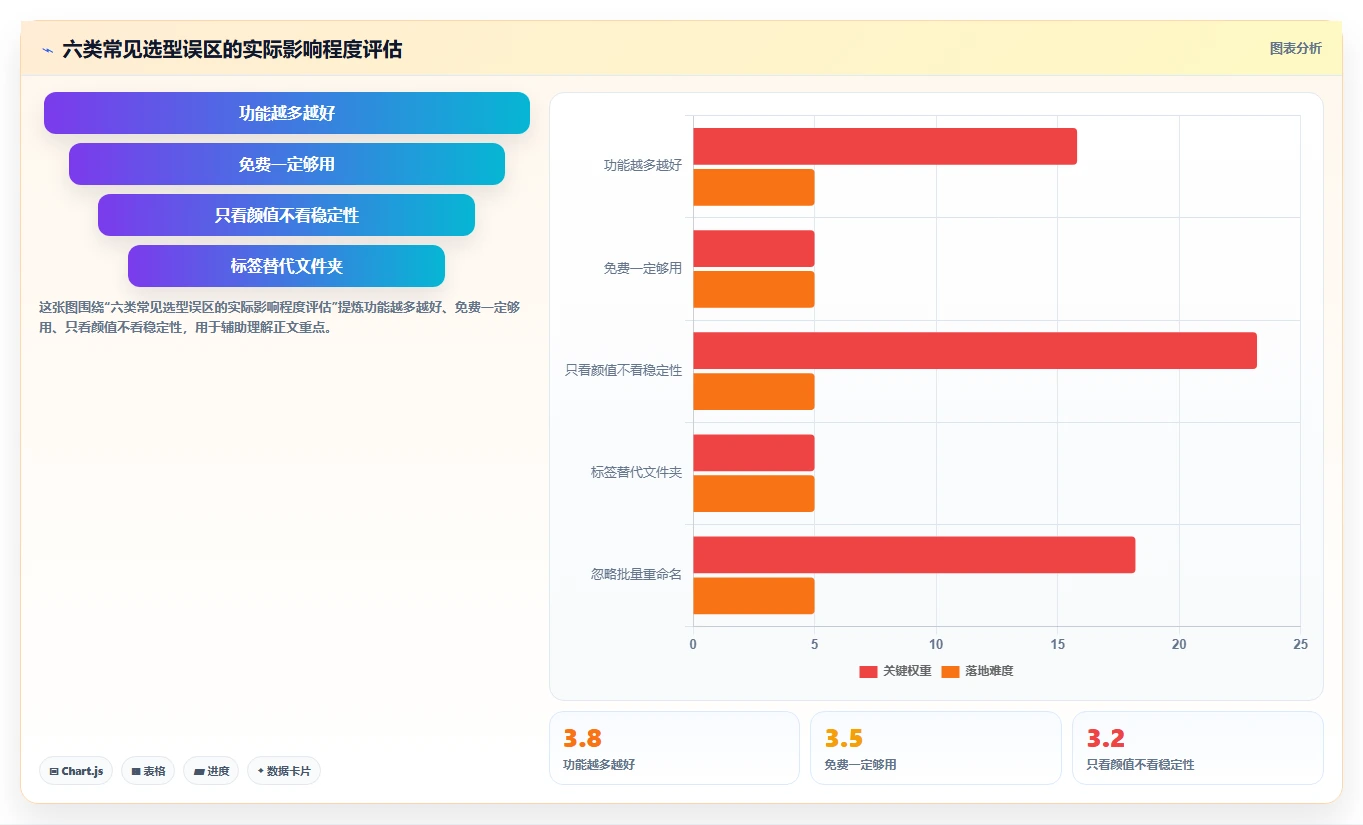
Task: Toggle 关键权重 legend red swatch
Action: pos(868,671)
